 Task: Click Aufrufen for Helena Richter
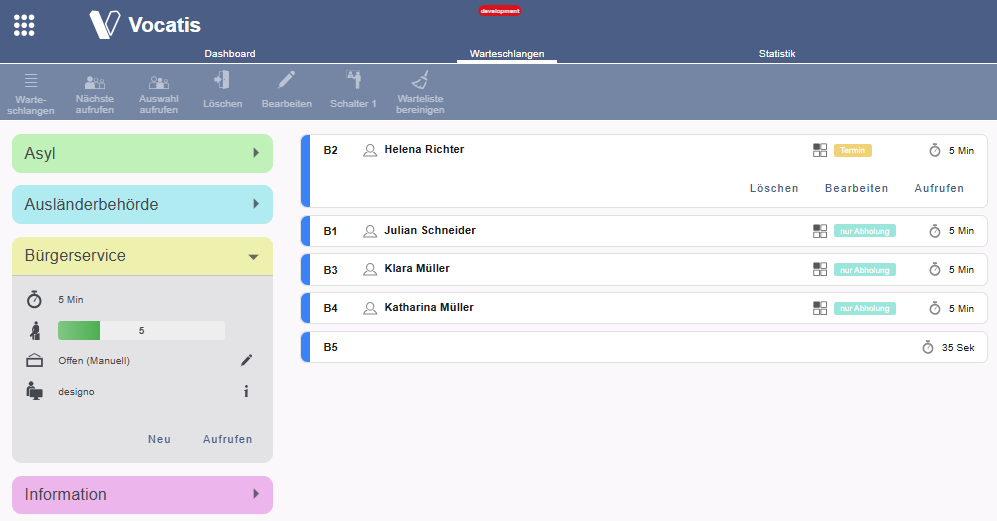[939, 188]
